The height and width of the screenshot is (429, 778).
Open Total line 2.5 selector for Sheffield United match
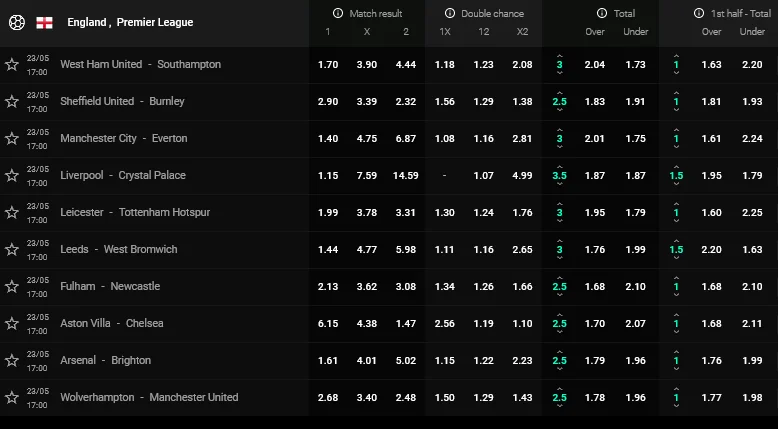click(x=560, y=101)
